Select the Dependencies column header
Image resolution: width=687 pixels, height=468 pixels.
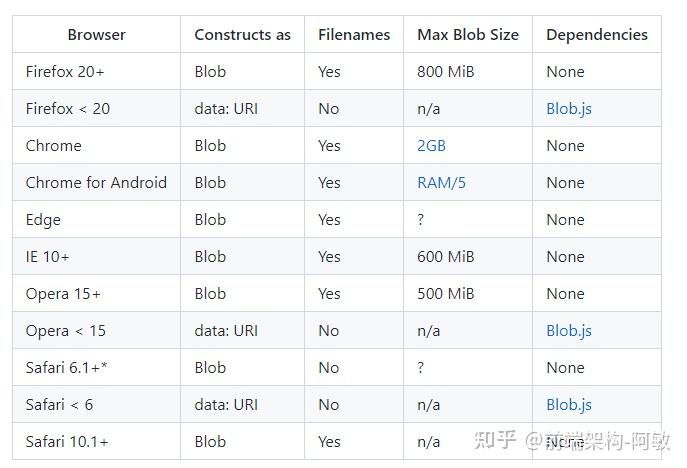[x=596, y=35]
